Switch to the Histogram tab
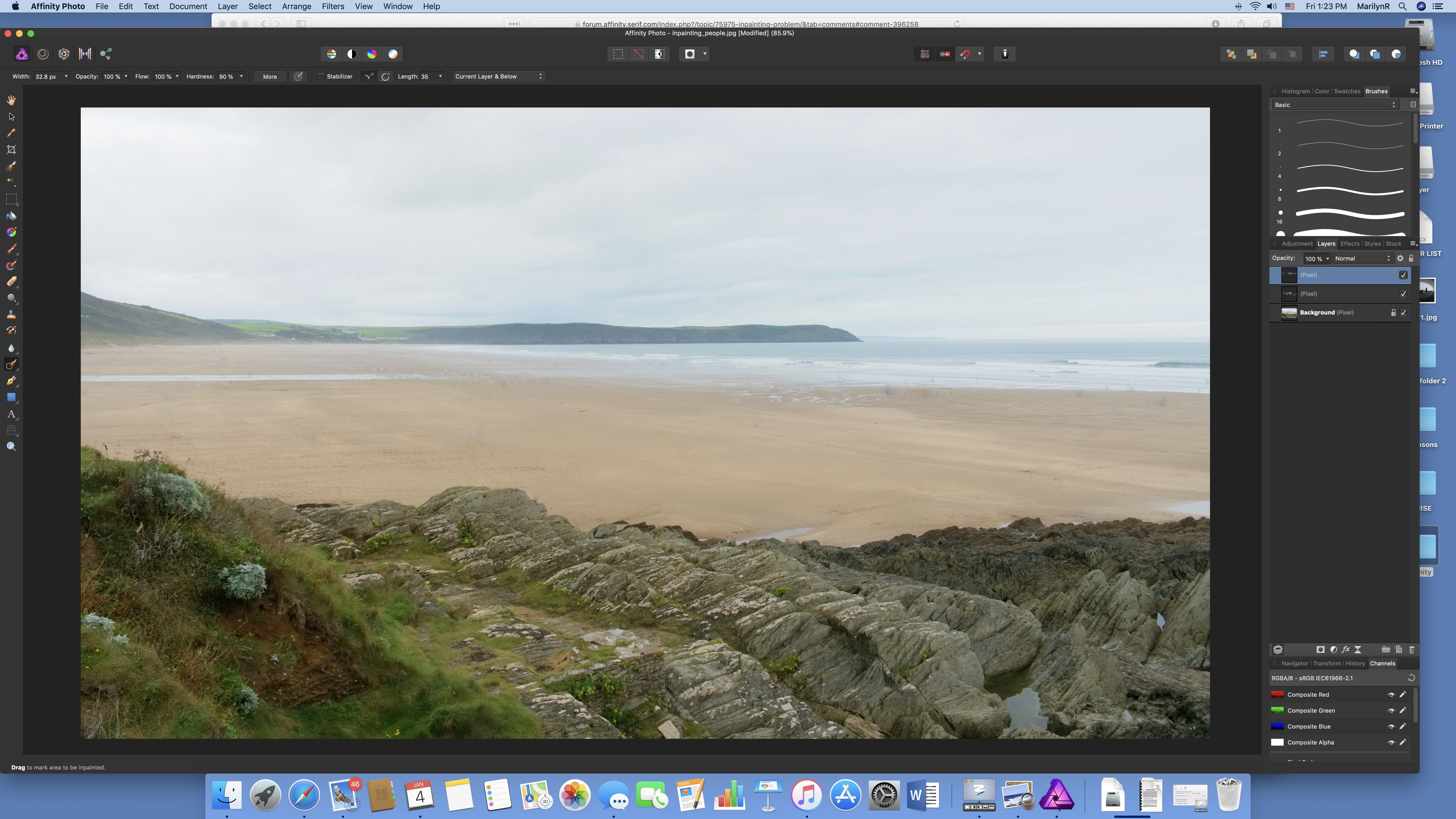Viewport: 1456px width, 819px height. coord(1296,91)
